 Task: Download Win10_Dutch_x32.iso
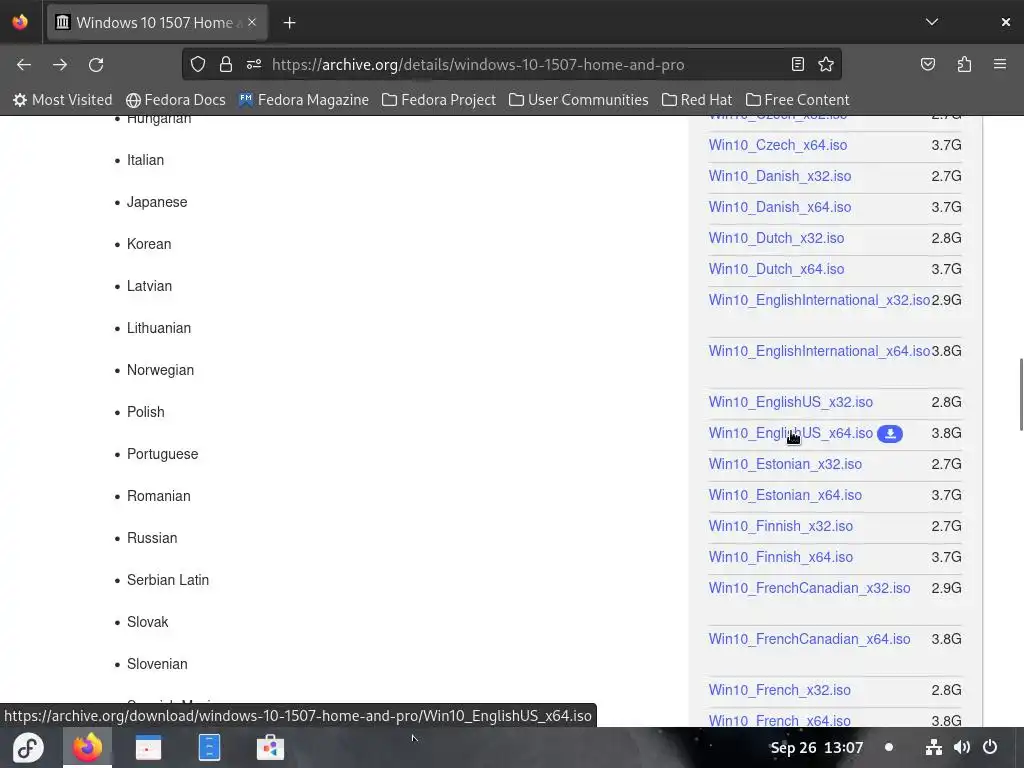coord(776,238)
